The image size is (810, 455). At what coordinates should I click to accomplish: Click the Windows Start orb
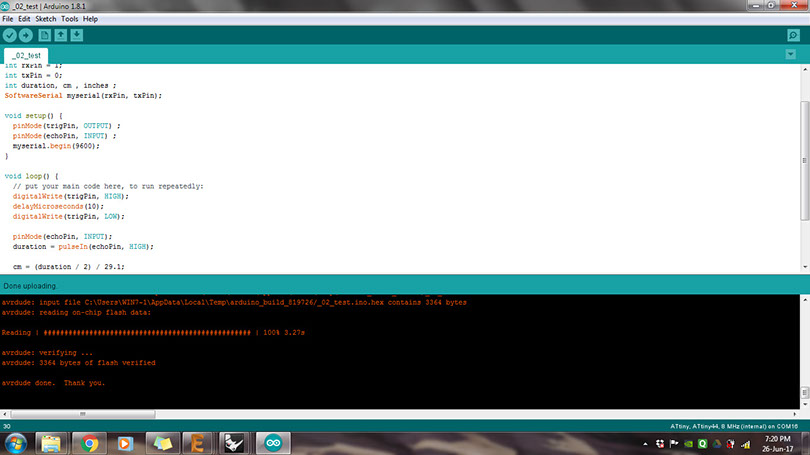click(x=15, y=444)
